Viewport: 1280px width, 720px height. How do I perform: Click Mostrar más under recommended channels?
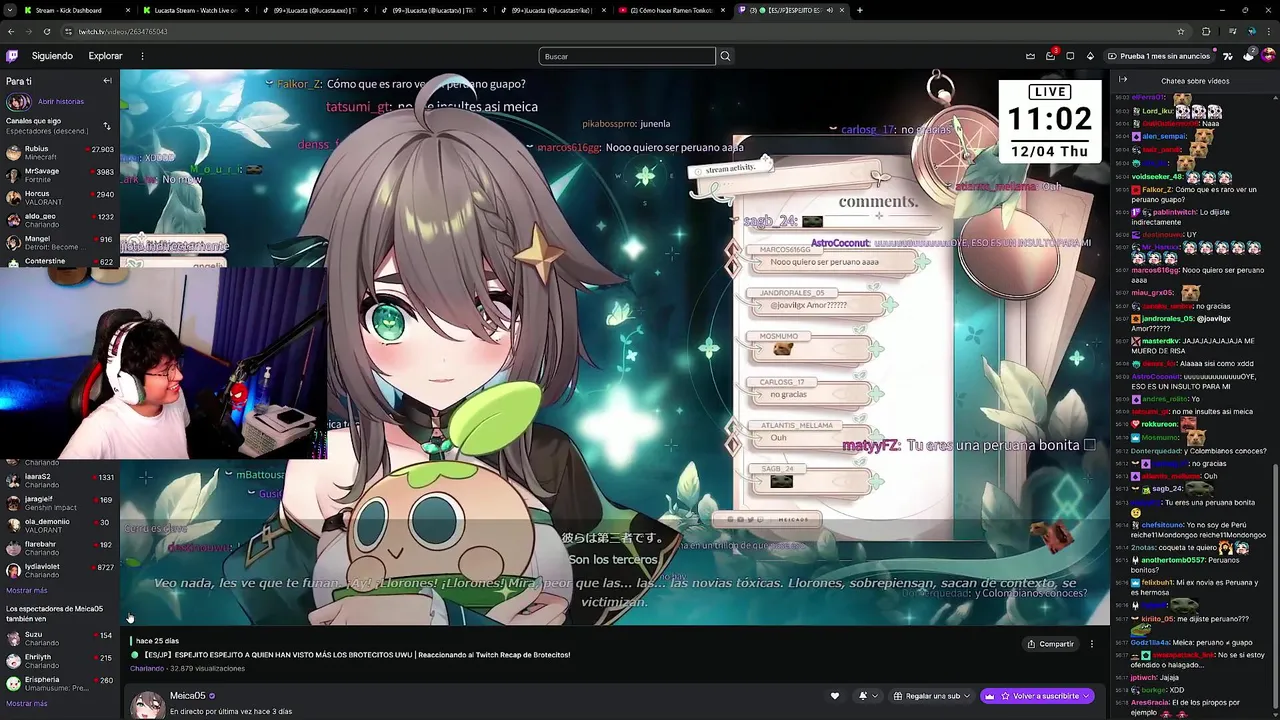(26, 704)
